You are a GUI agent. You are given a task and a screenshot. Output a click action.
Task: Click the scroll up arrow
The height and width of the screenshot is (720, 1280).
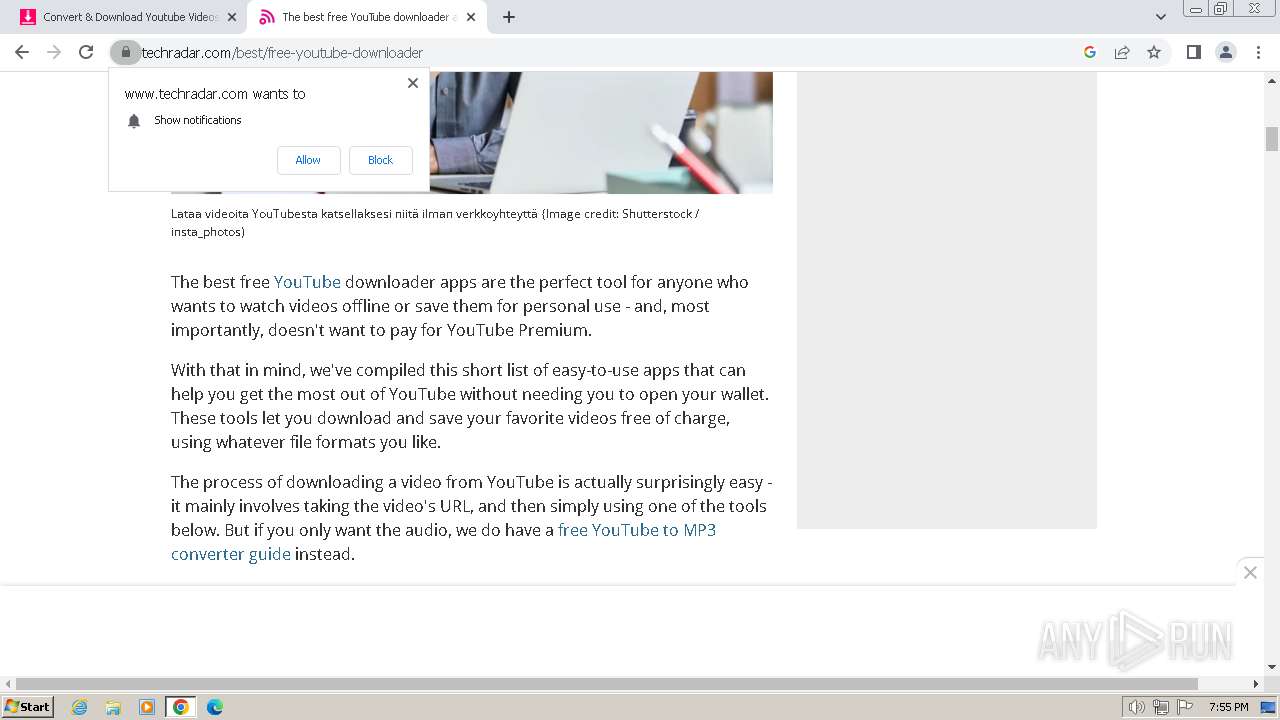click(x=1272, y=79)
